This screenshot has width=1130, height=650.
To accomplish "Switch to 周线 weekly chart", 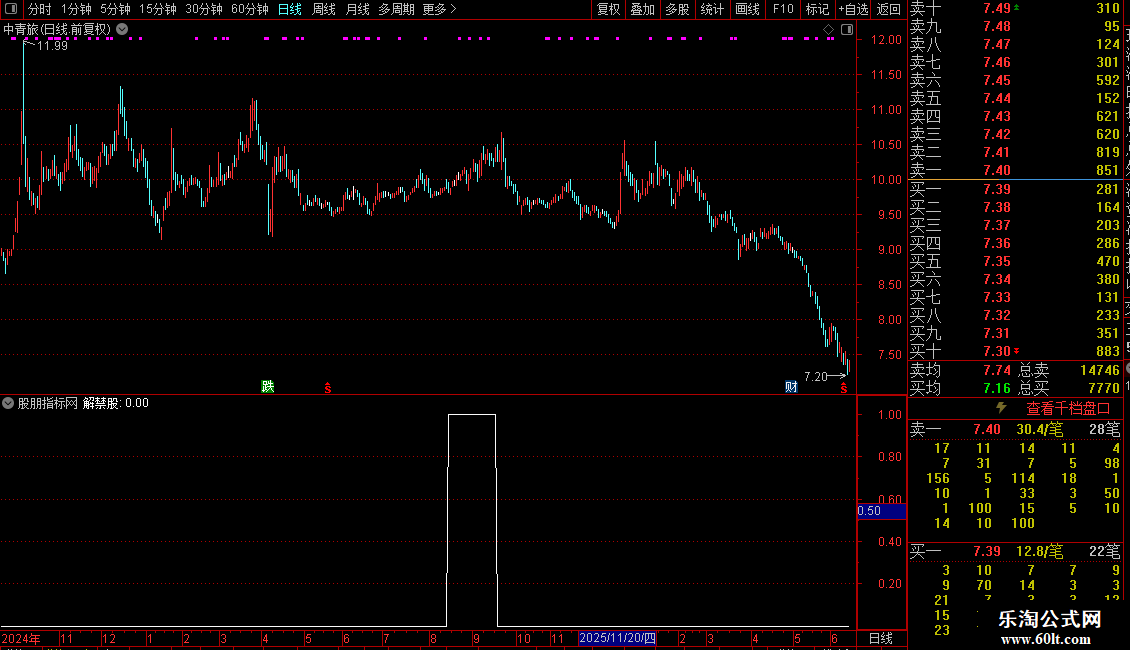I will [324, 9].
